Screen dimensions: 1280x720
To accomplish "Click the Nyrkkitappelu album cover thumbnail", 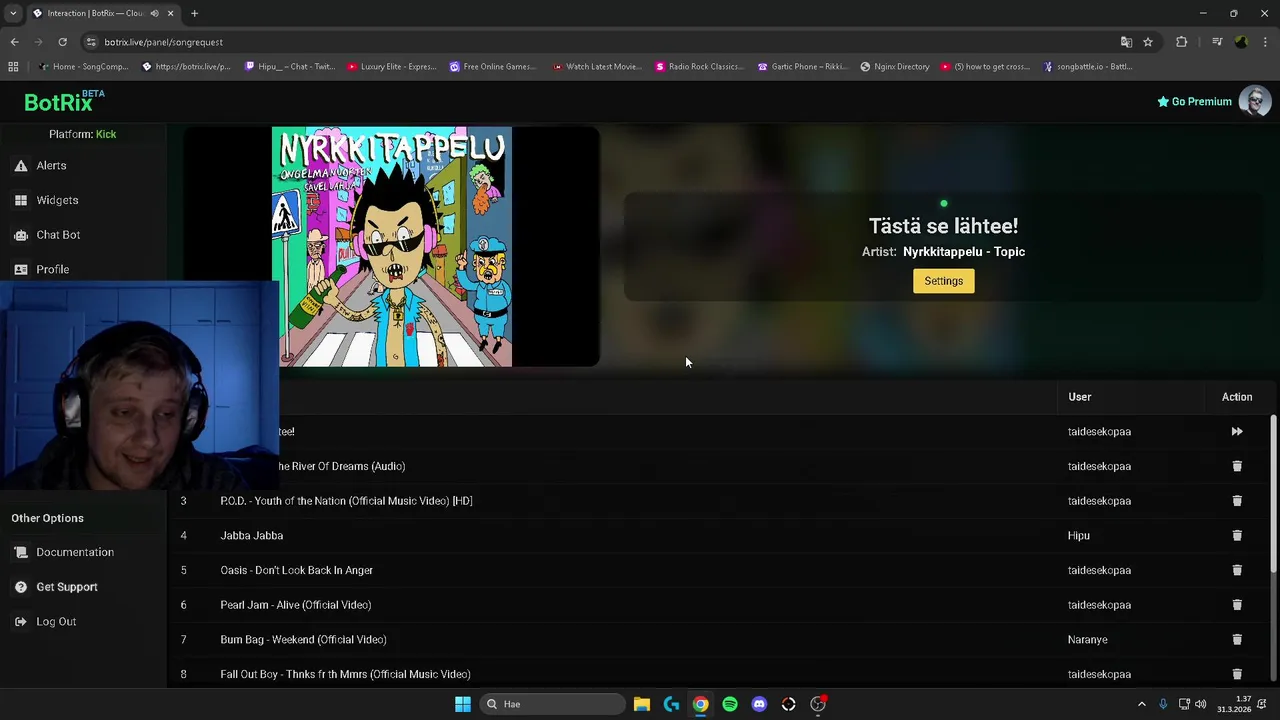I will pos(392,246).
